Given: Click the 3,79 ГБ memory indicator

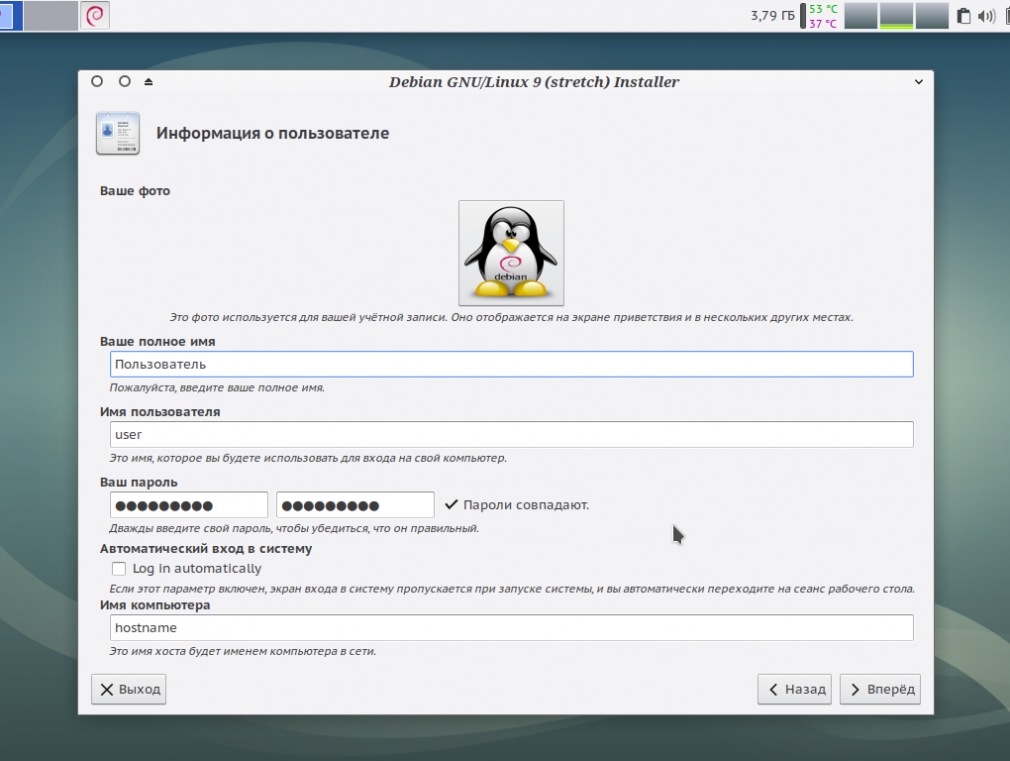Looking at the screenshot, I should [x=772, y=15].
